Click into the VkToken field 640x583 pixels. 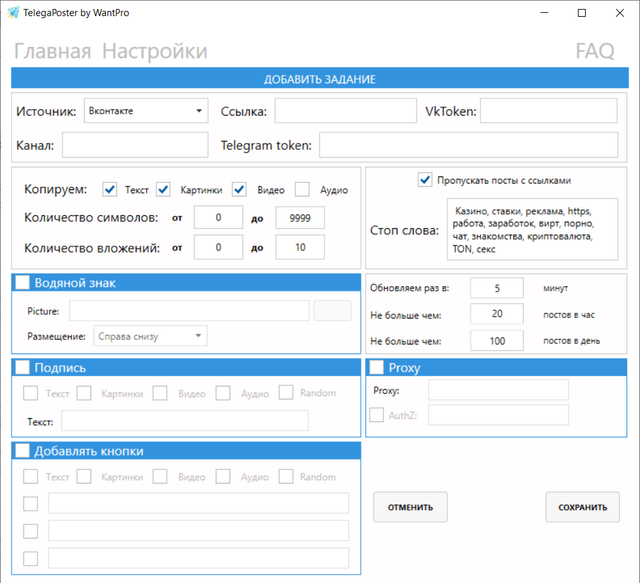[x=549, y=111]
